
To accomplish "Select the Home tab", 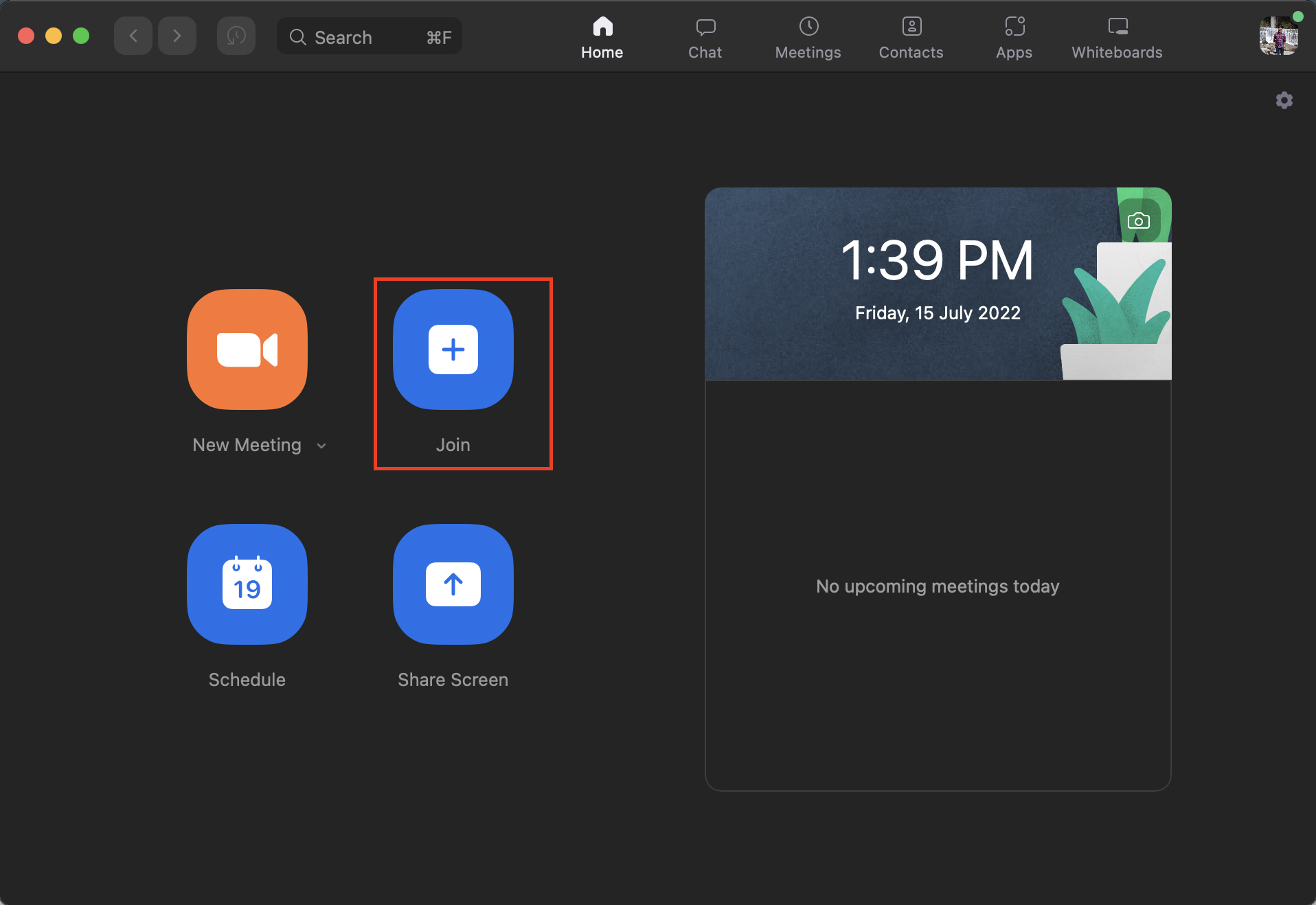I will click(602, 38).
